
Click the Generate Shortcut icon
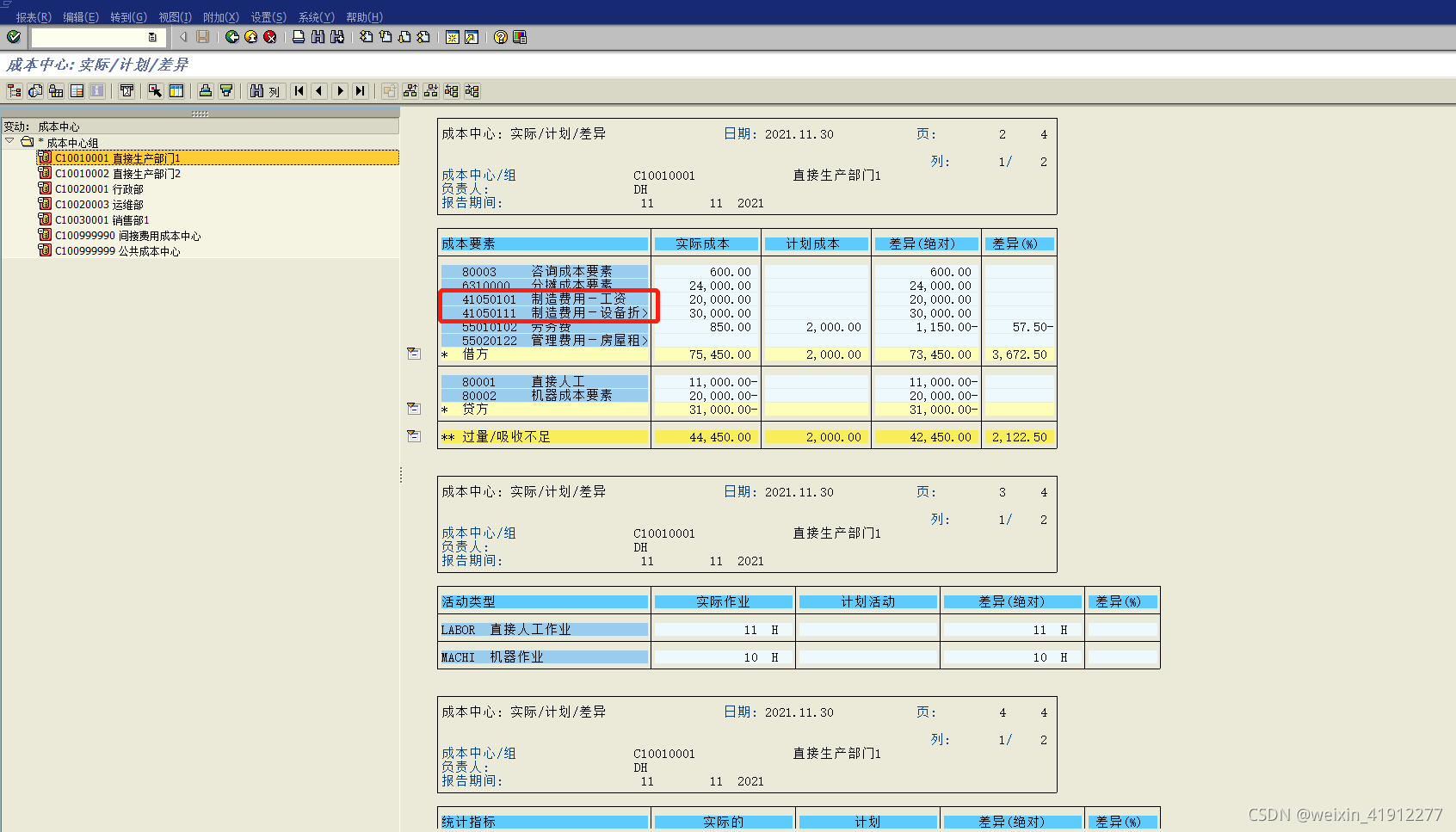click(x=472, y=37)
